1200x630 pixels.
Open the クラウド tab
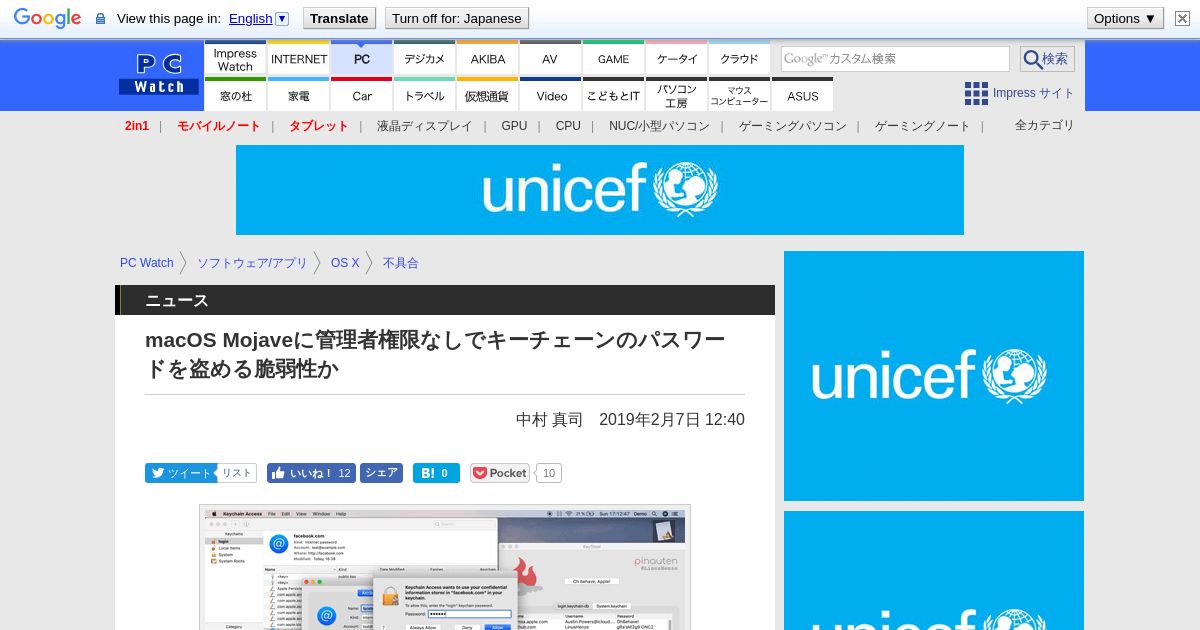tap(739, 59)
